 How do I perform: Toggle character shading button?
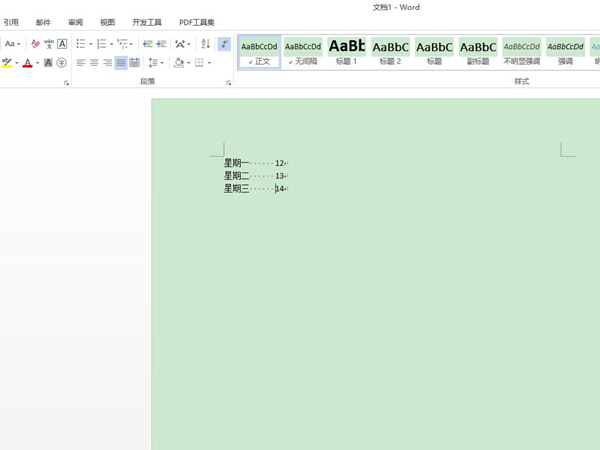47,63
